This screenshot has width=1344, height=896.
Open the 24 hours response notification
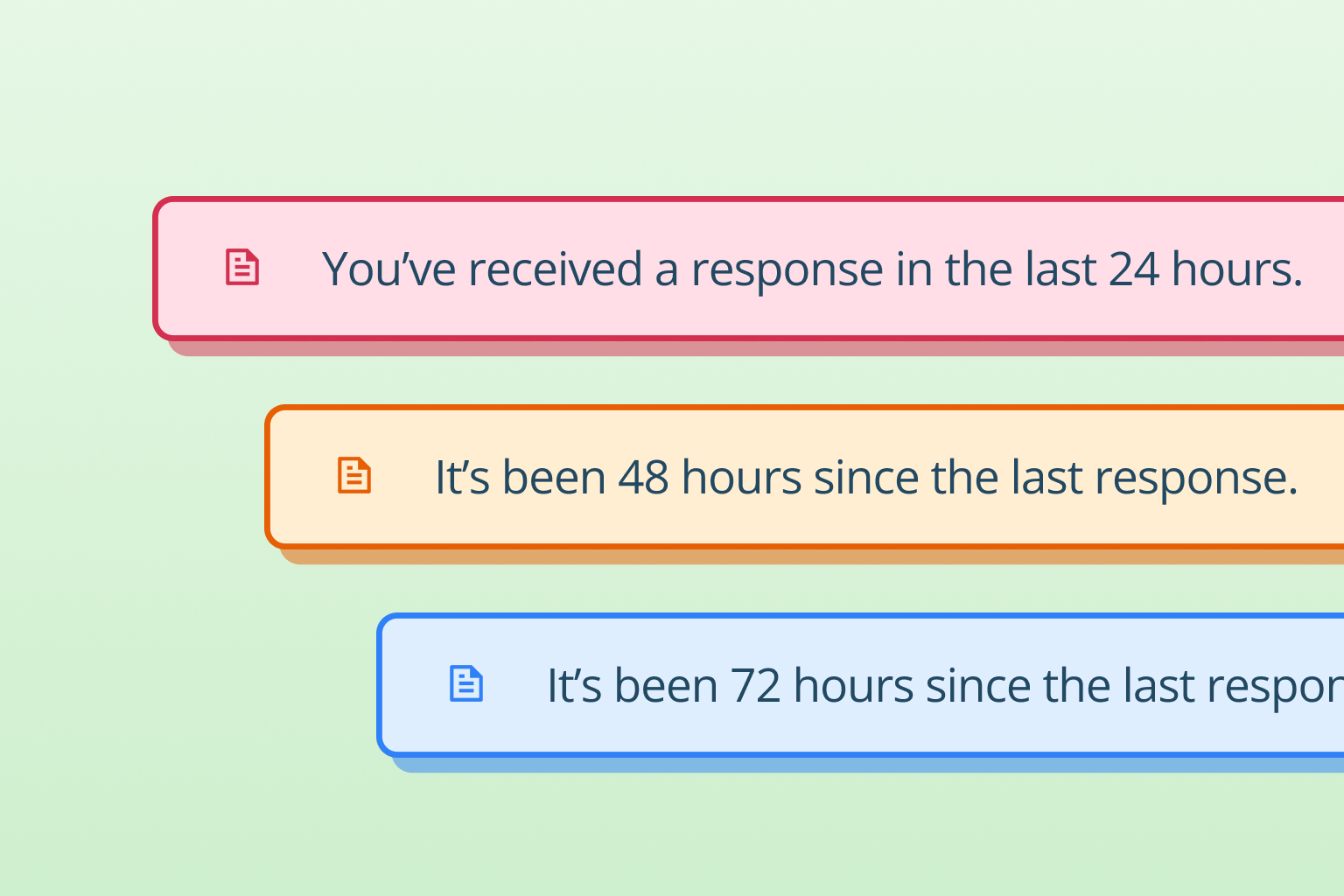click(748, 269)
